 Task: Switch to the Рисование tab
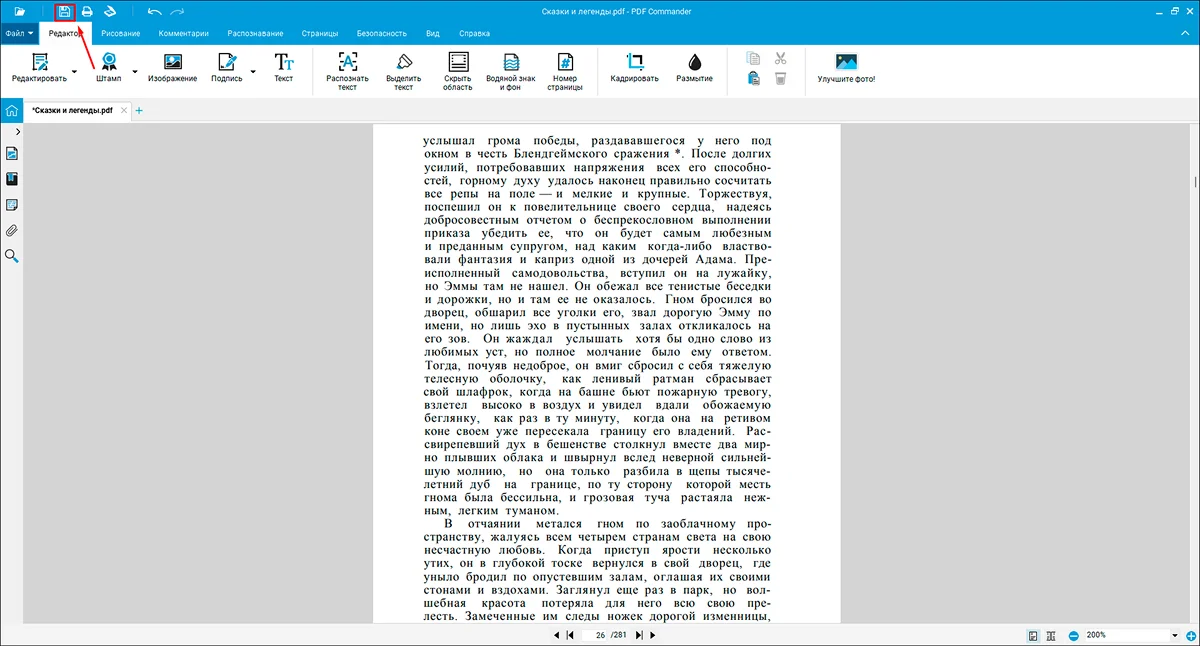pos(120,33)
